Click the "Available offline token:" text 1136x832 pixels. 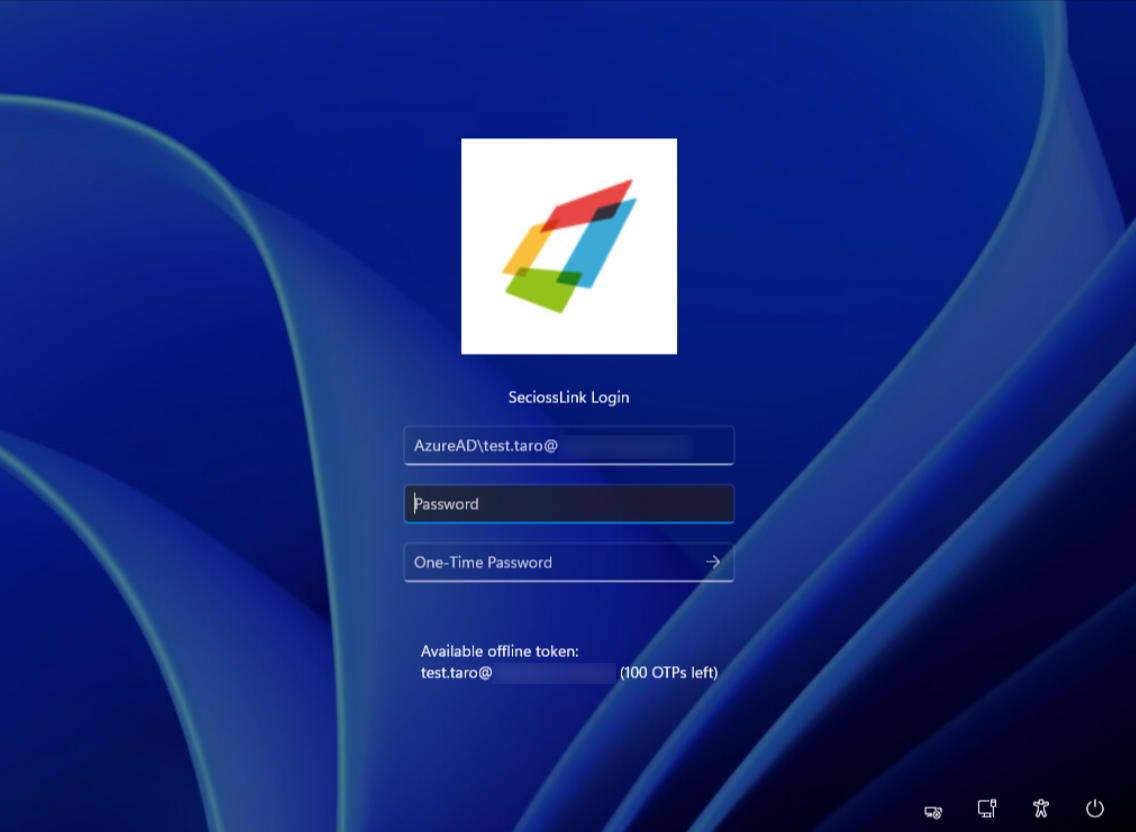tap(500, 651)
